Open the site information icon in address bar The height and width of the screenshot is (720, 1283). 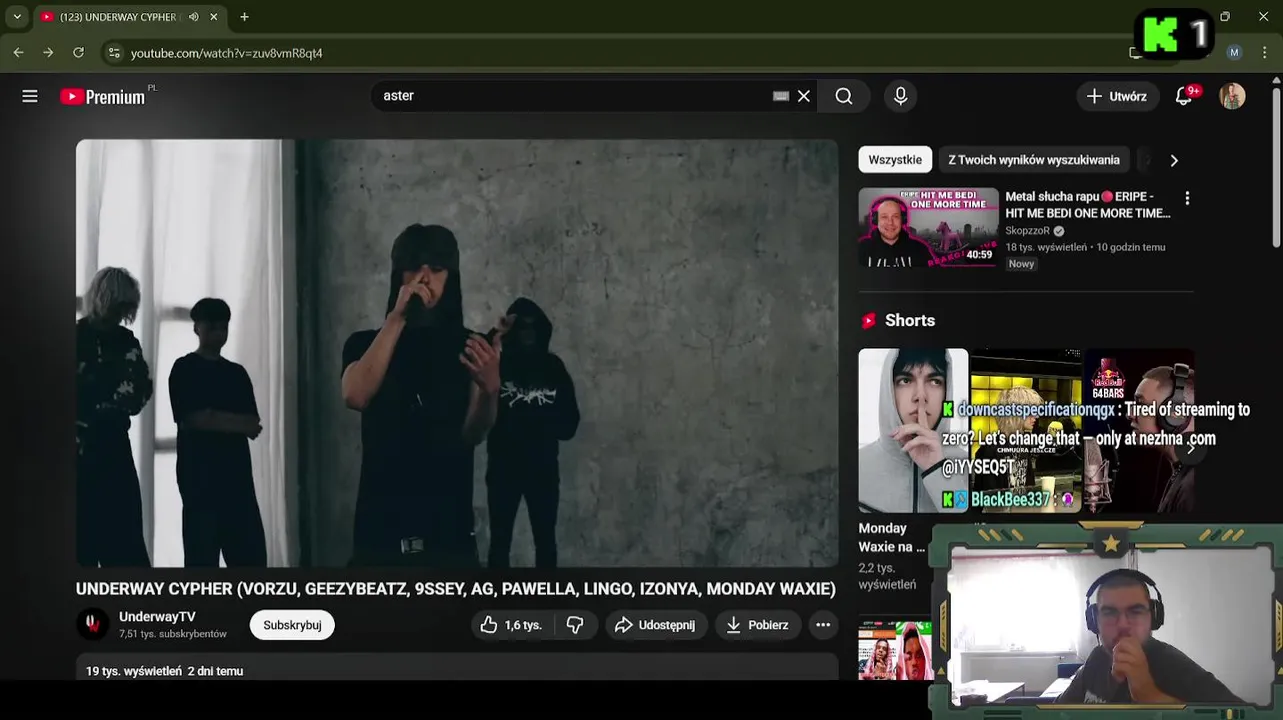(113, 53)
